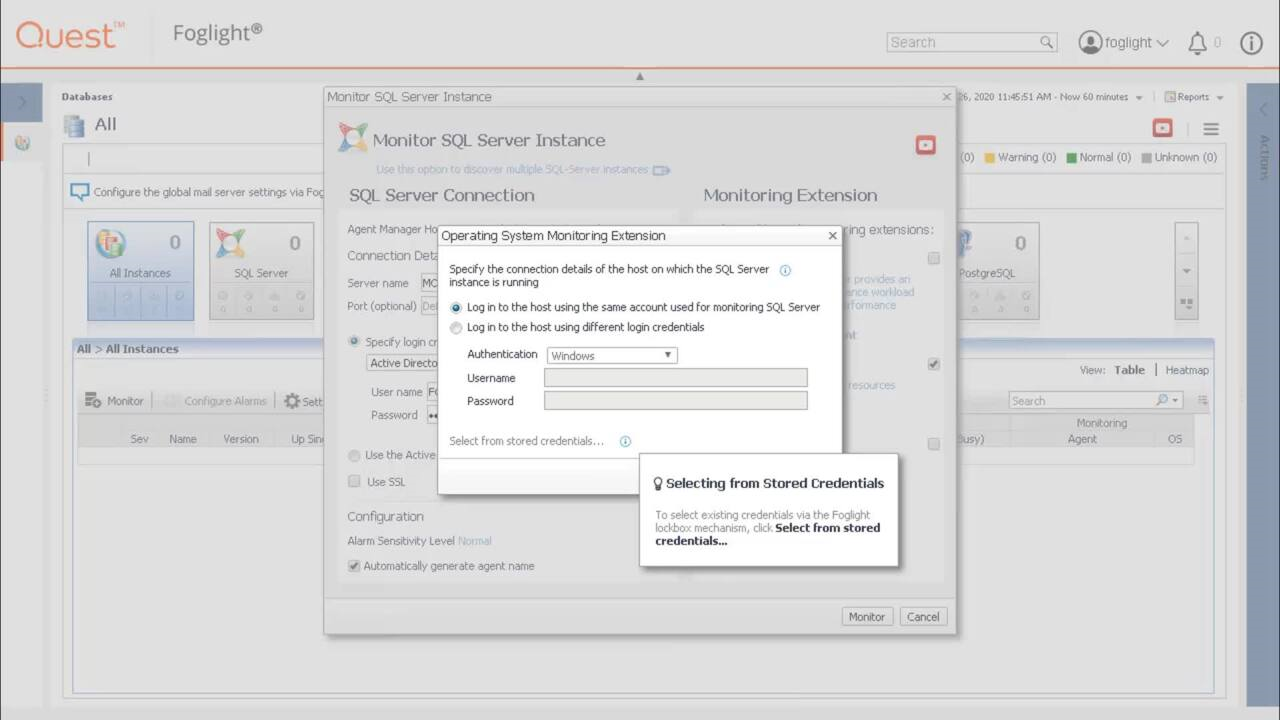Image resolution: width=1280 pixels, height=720 pixels.
Task: Click the red video icon in Monitor dialog
Action: click(926, 145)
